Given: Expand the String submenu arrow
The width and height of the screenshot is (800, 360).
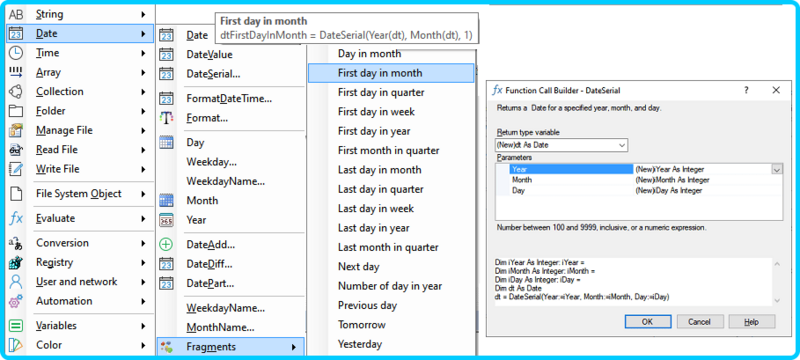Looking at the screenshot, I should tap(144, 15).
